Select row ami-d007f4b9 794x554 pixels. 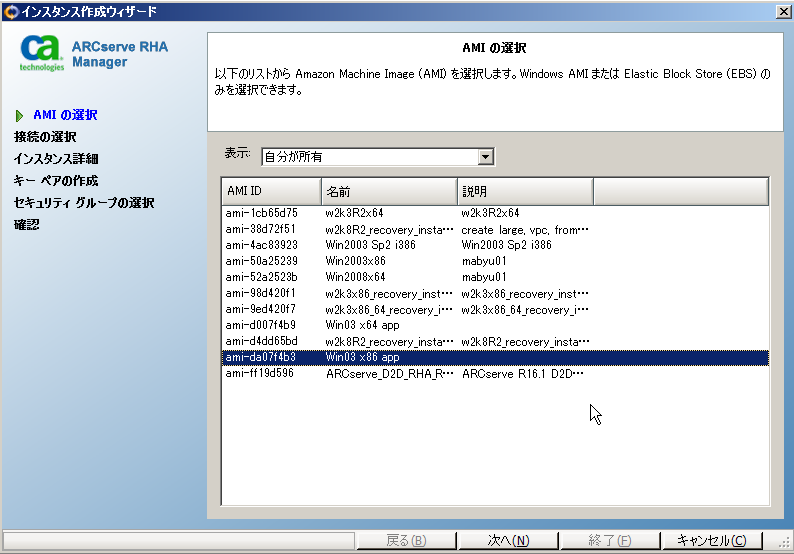(x=495, y=325)
